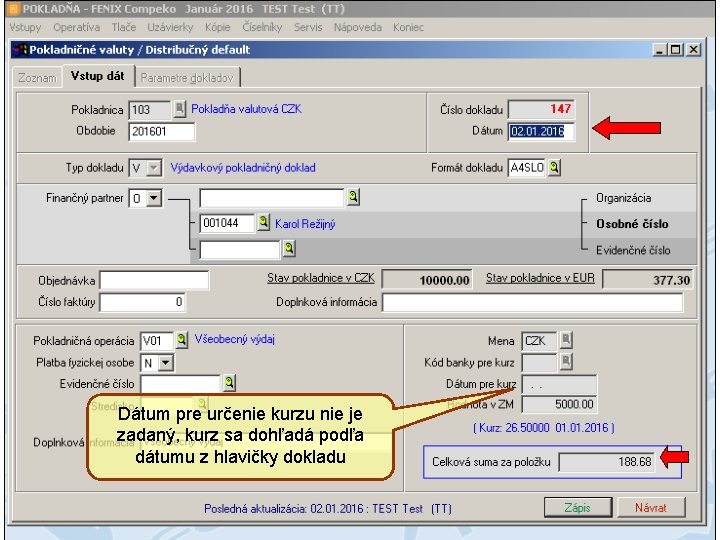Open Evidenčné číslo partner lookup icon
720x540 pixels.
(289, 249)
